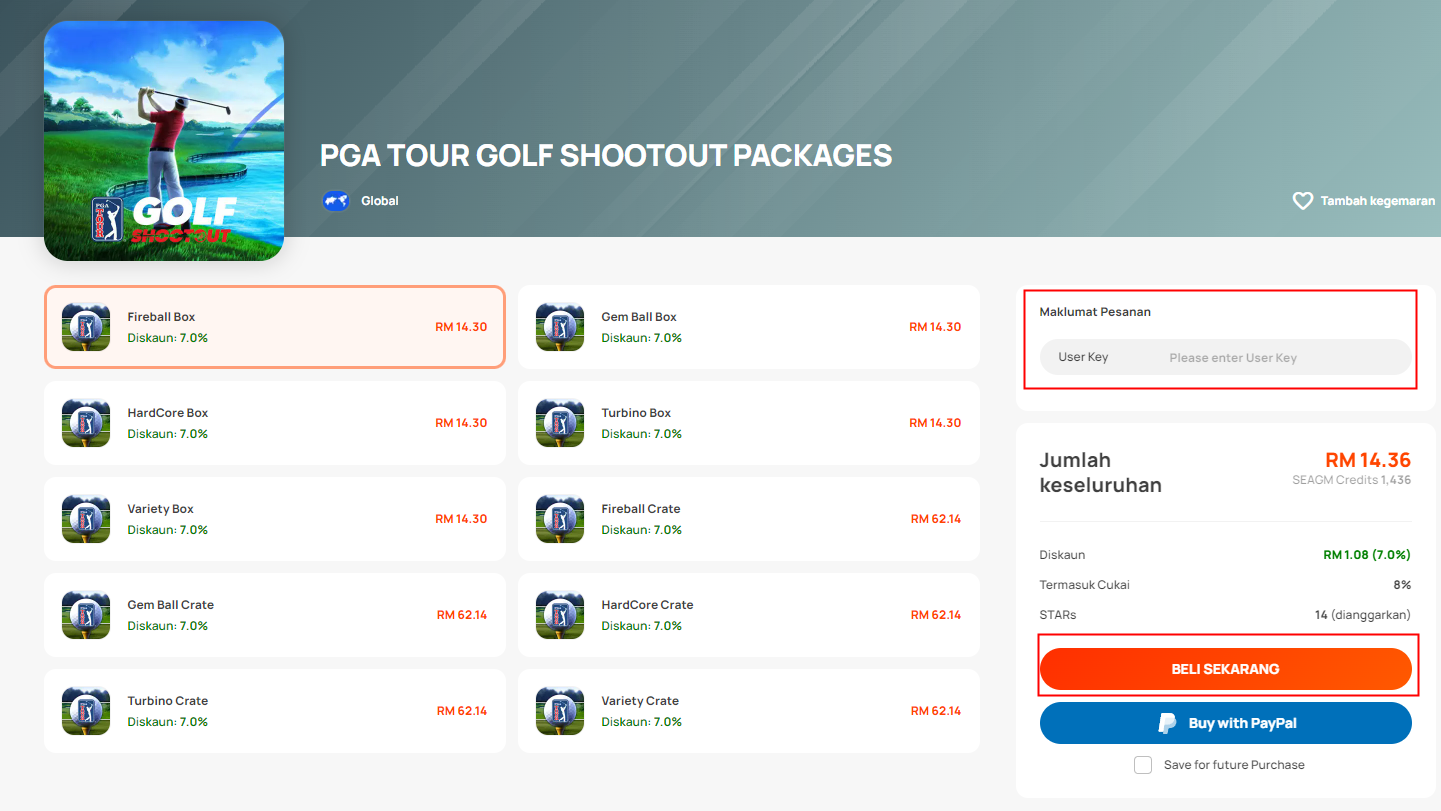
Task: Click the Variety Box package icon
Action: click(86, 519)
